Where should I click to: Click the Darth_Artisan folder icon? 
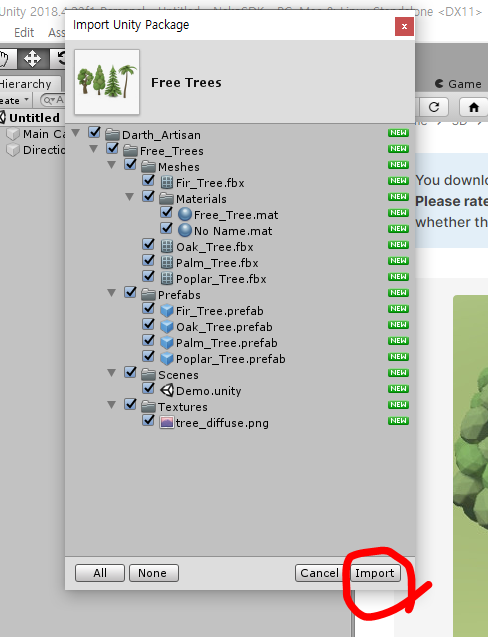pyautogui.click(x=112, y=134)
